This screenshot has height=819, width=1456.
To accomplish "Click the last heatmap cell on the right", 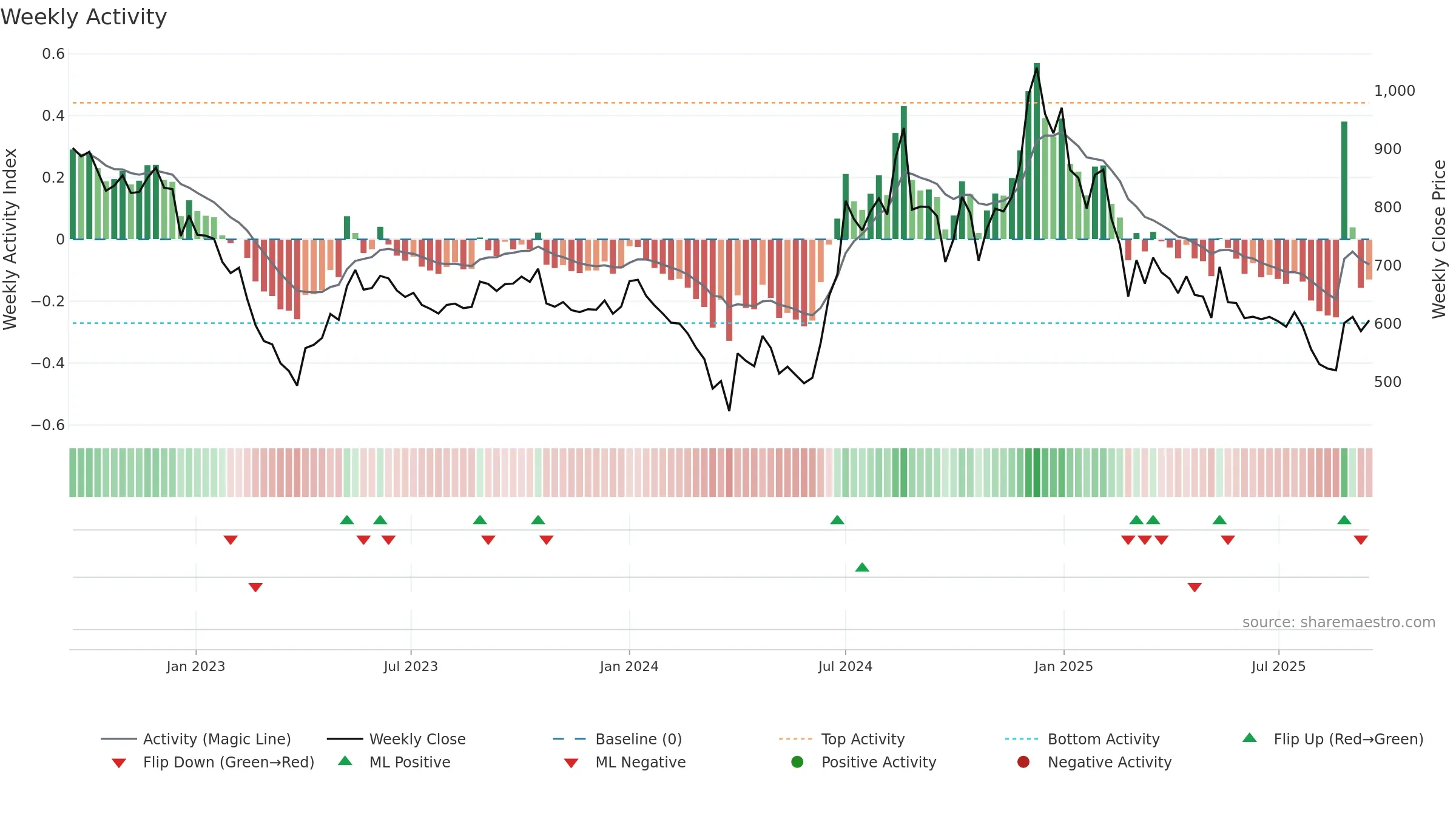I will tap(1369, 473).
